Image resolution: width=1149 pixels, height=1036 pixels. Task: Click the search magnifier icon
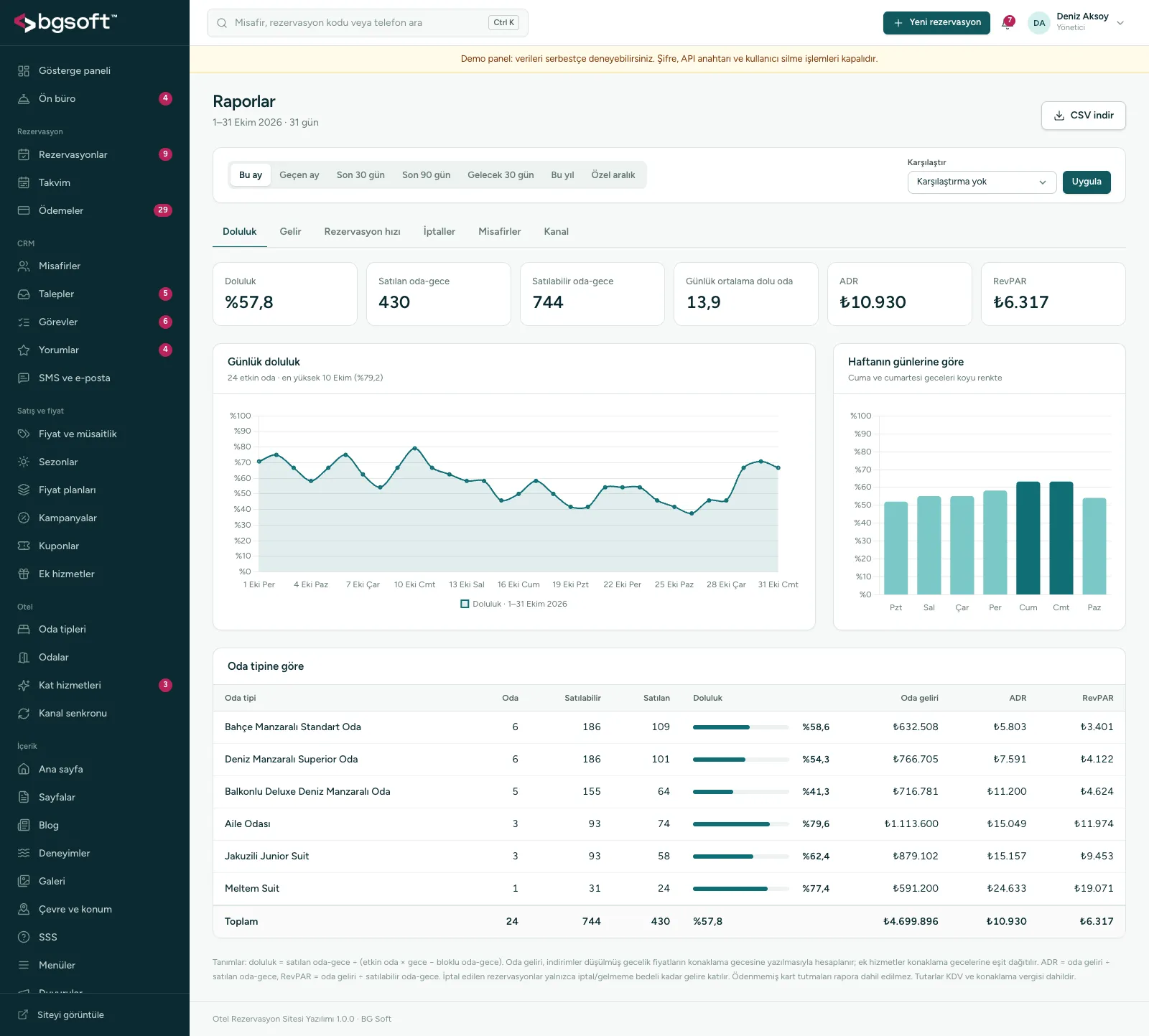coord(222,23)
